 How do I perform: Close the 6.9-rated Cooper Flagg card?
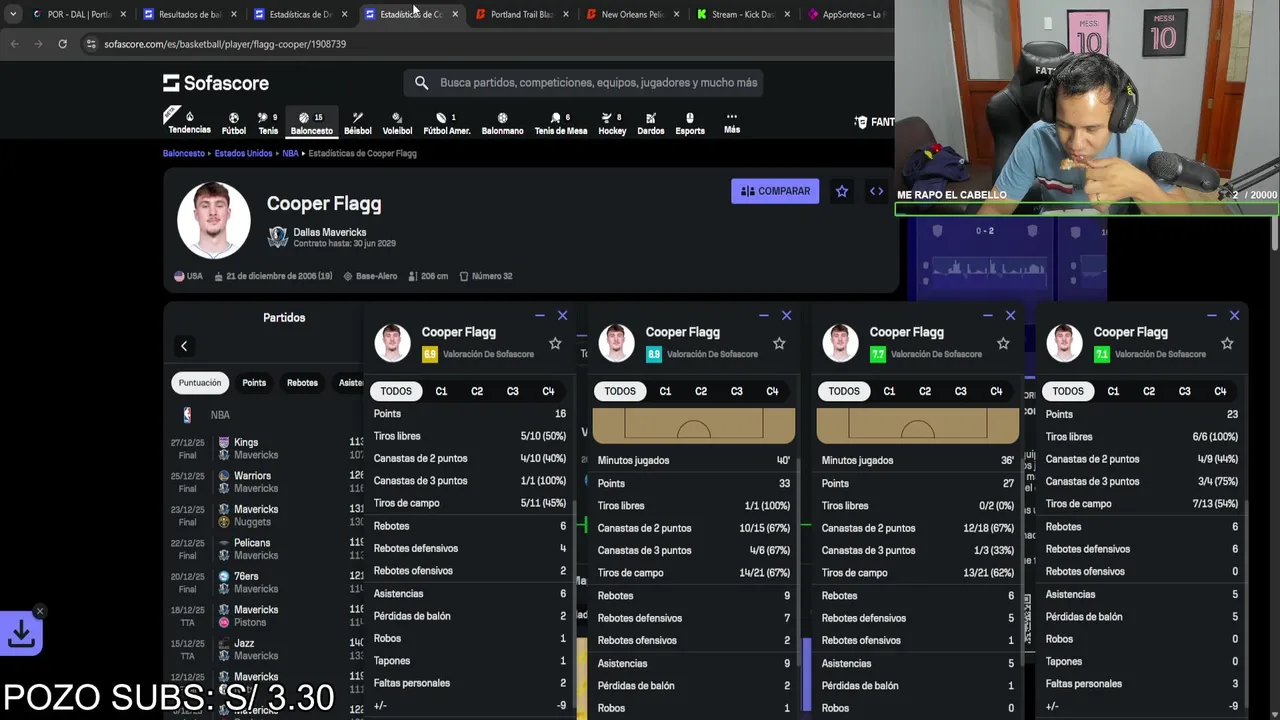[x=562, y=315]
